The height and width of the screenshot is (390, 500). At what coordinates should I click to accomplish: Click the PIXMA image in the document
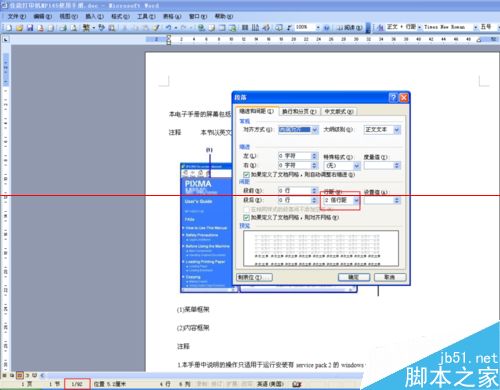[207, 228]
